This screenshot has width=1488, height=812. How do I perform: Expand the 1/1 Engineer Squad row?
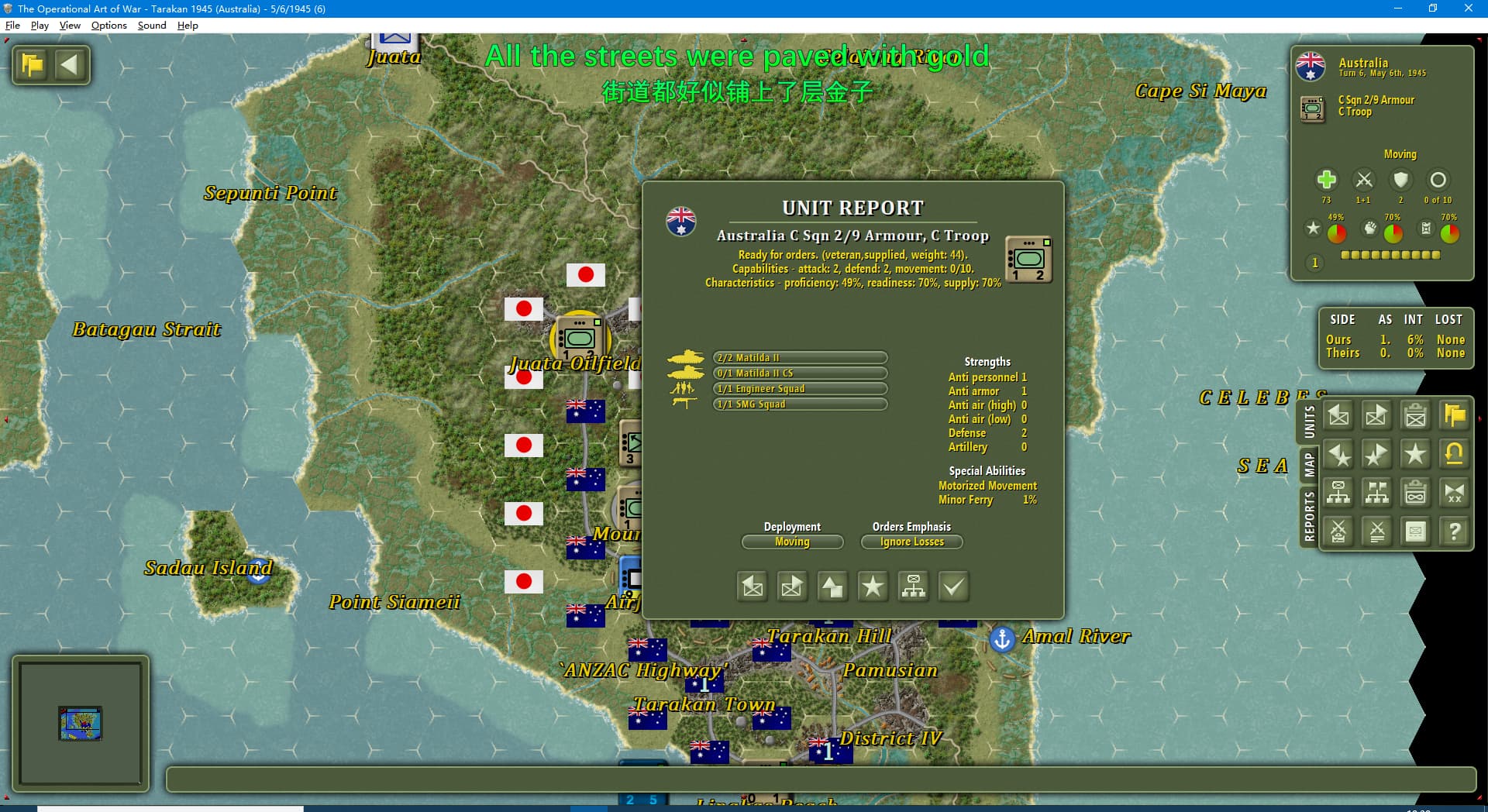(800, 389)
